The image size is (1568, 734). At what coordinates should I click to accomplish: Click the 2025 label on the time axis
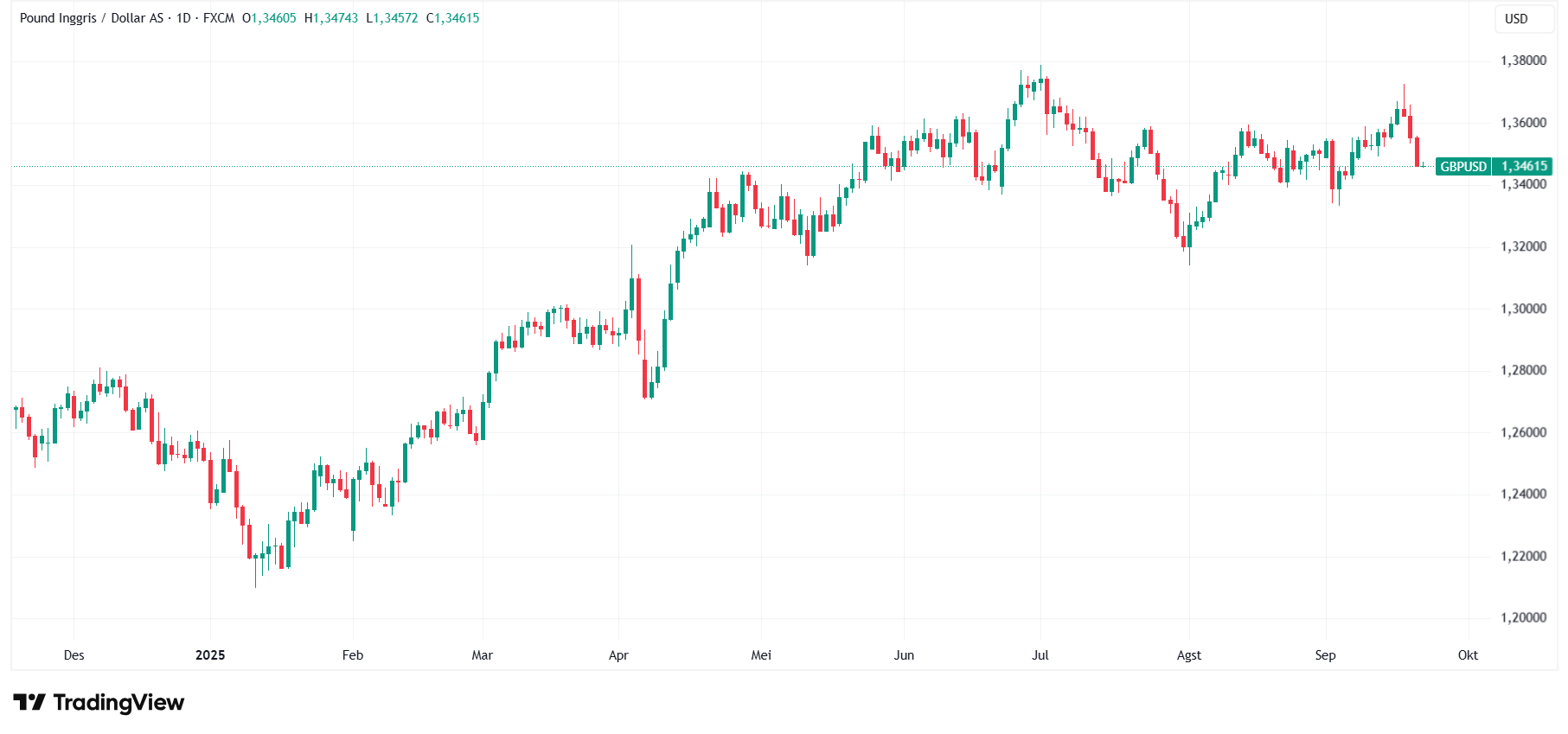[210, 655]
